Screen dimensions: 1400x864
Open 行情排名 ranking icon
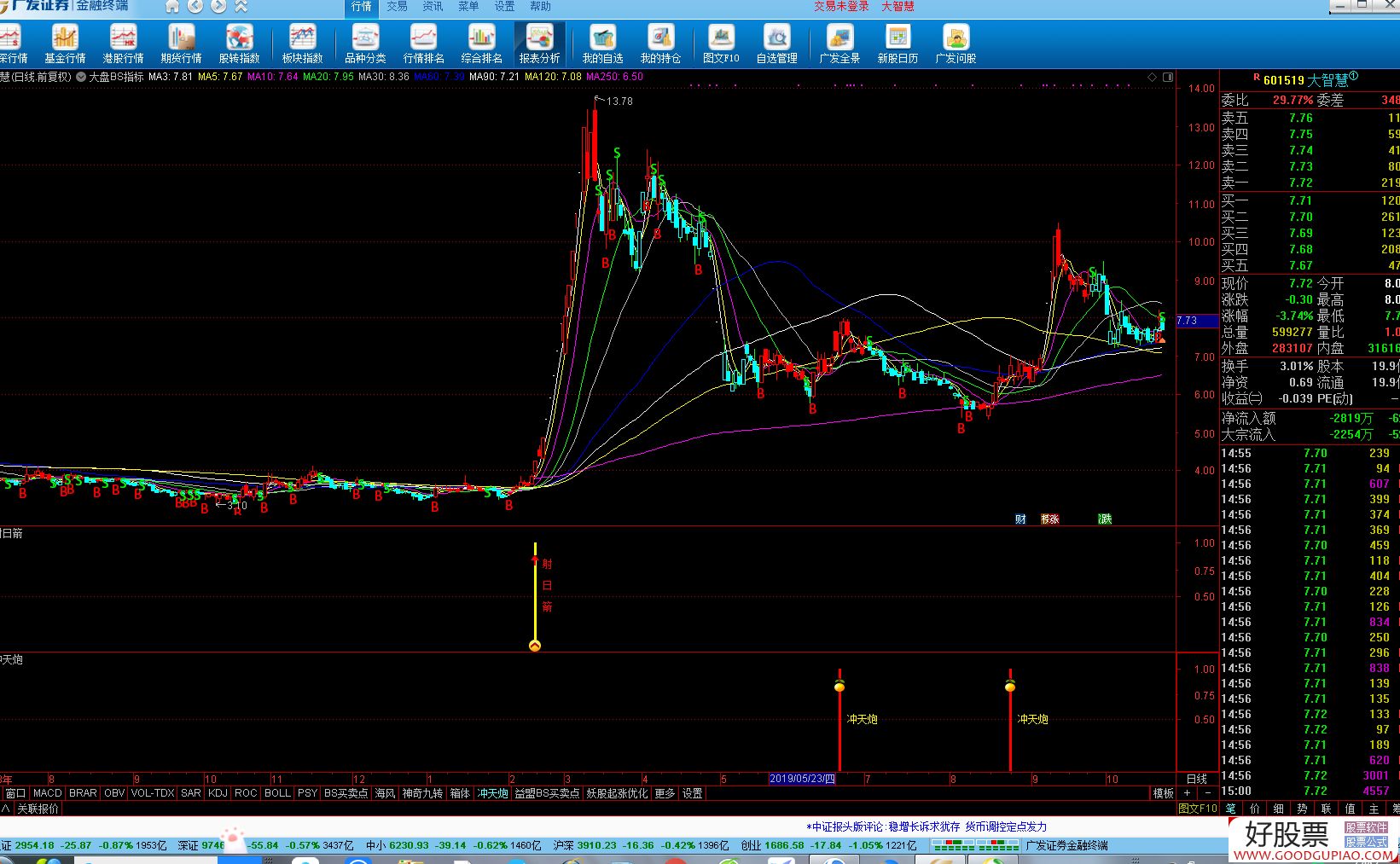tap(423, 43)
